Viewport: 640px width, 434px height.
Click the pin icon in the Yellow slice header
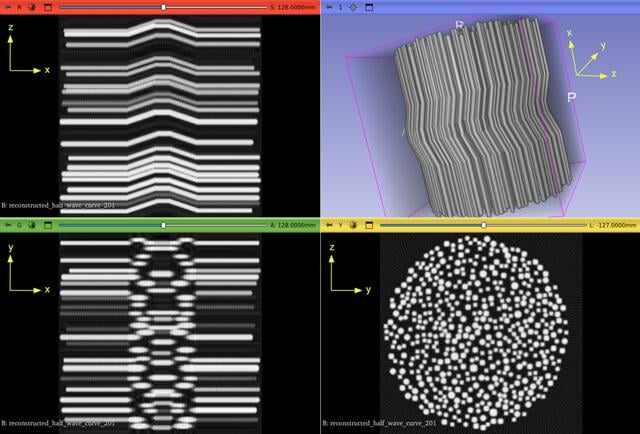coord(329,225)
